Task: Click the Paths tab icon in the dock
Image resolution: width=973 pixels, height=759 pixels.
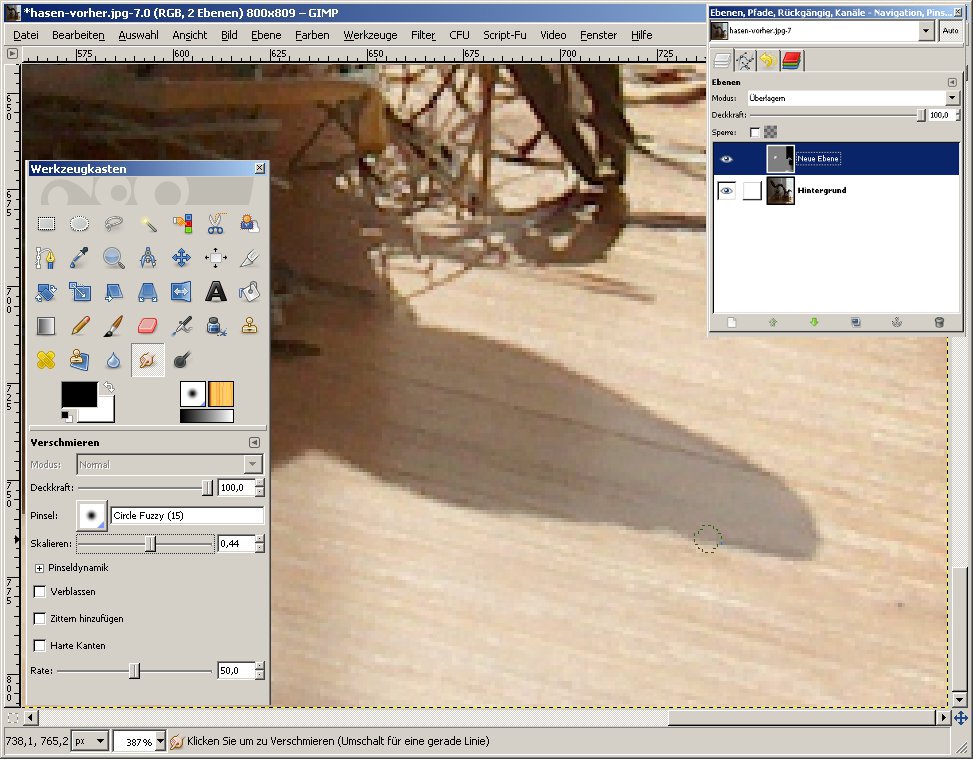Action: [x=744, y=61]
